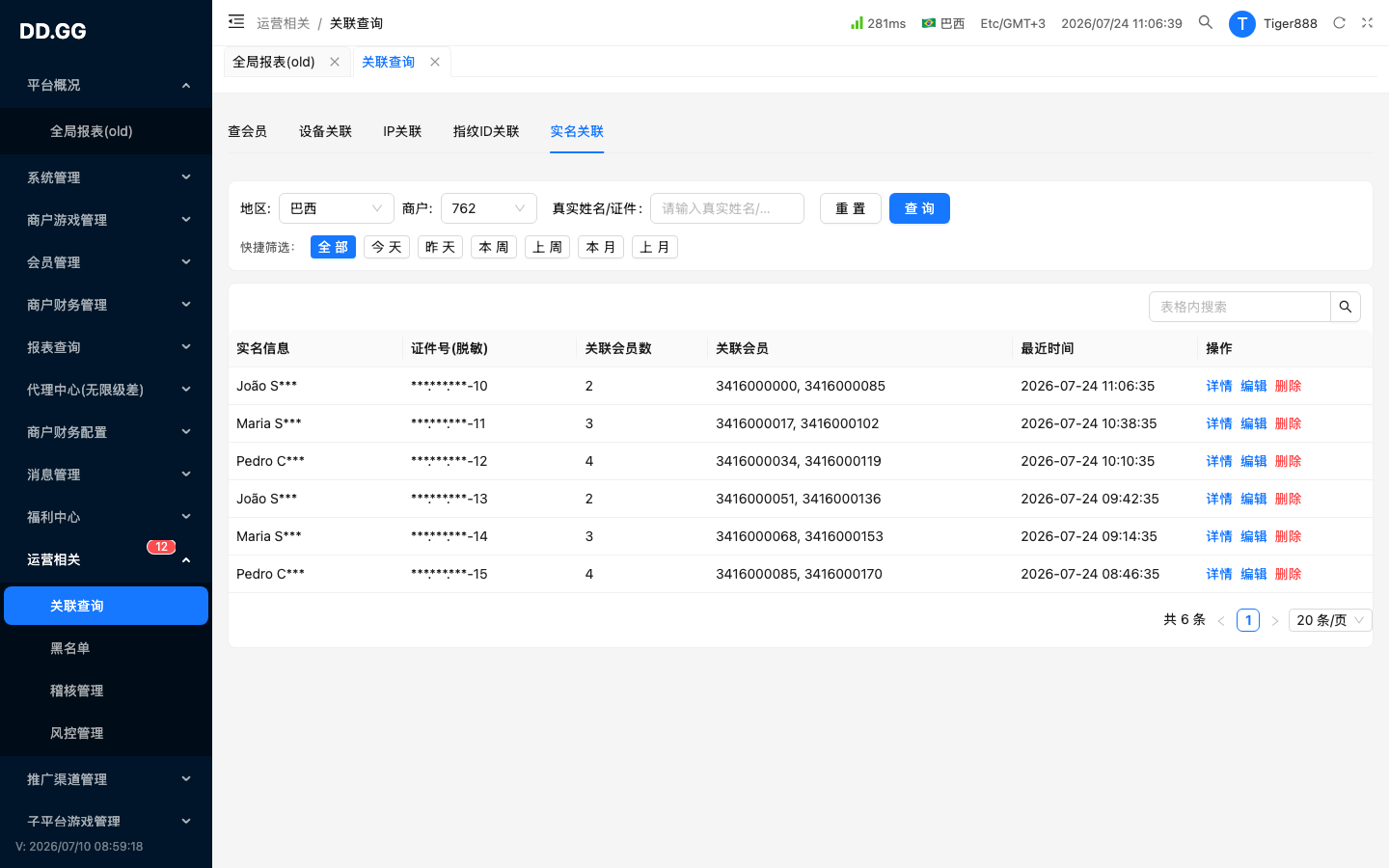Switch to the 查会员 tab
The height and width of the screenshot is (868, 1389).
247,131
